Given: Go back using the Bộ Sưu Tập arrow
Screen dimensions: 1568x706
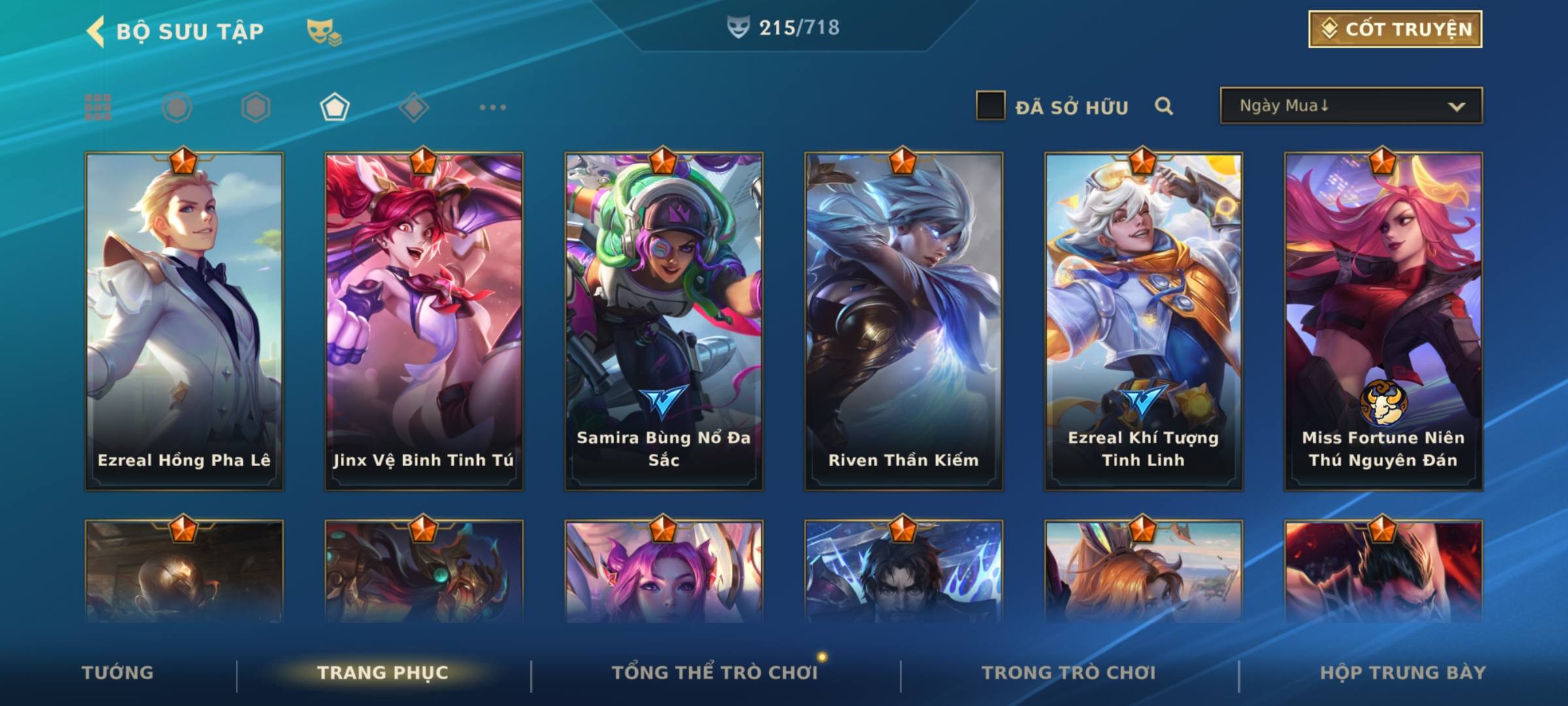Looking at the screenshot, I should [x=95, y=31].
